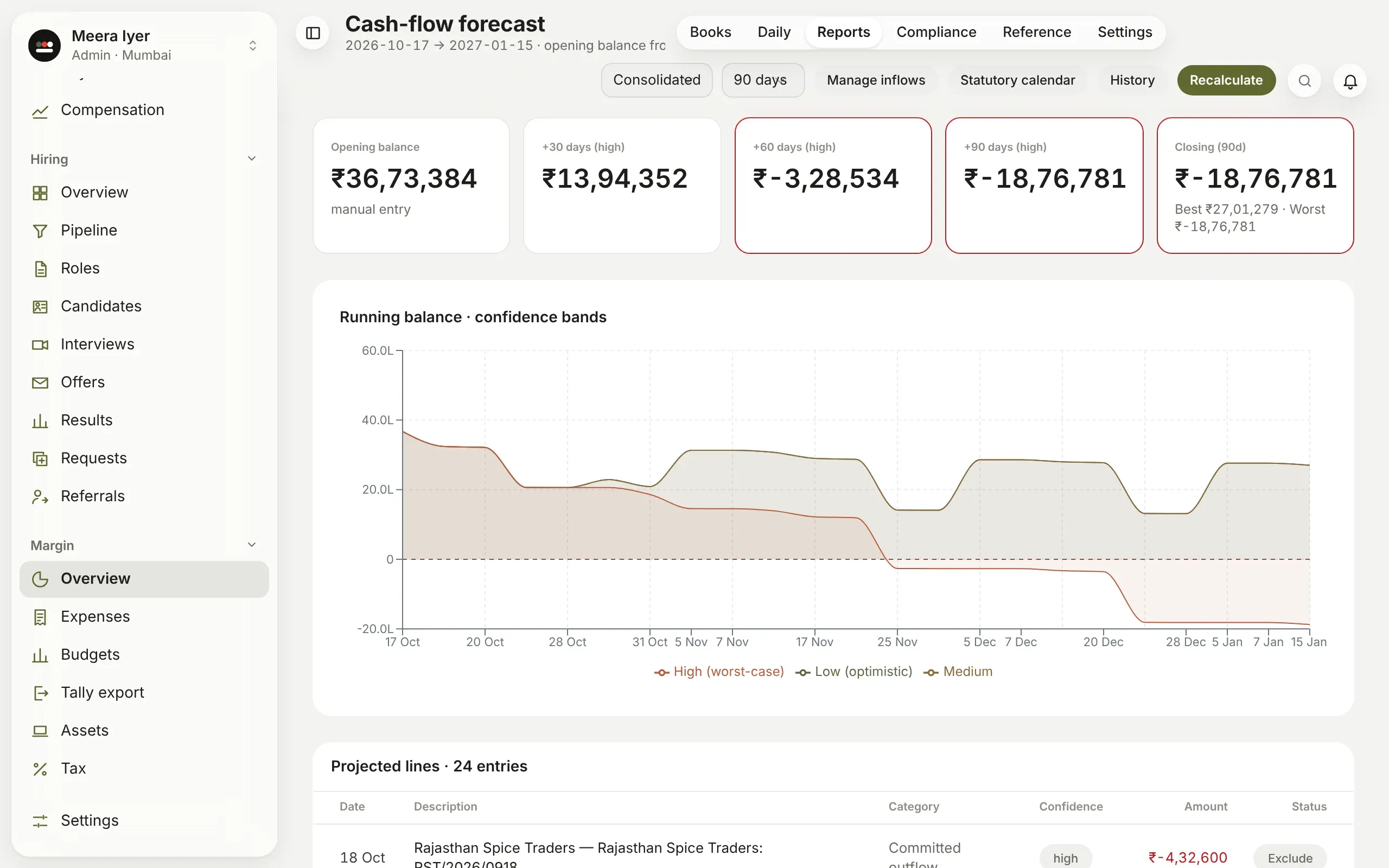Viewport: 1389px width, 868px height.
Task: Click the Requests icon
Action: click(40, 459)
